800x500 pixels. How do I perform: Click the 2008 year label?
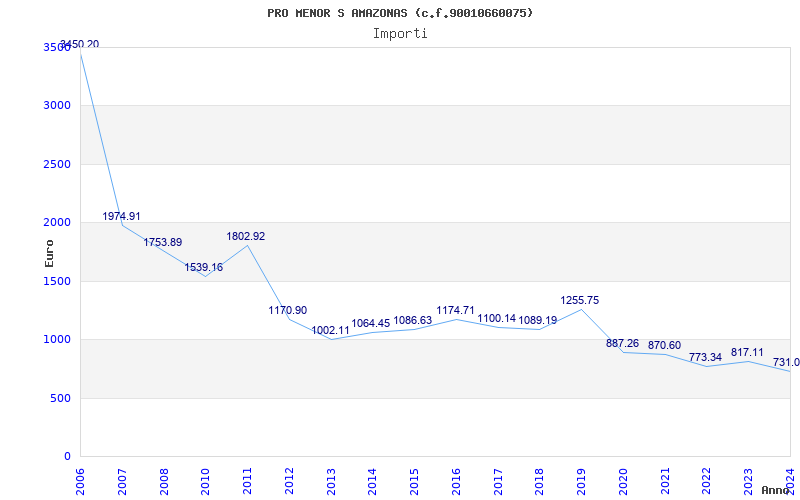pos(164,481)
